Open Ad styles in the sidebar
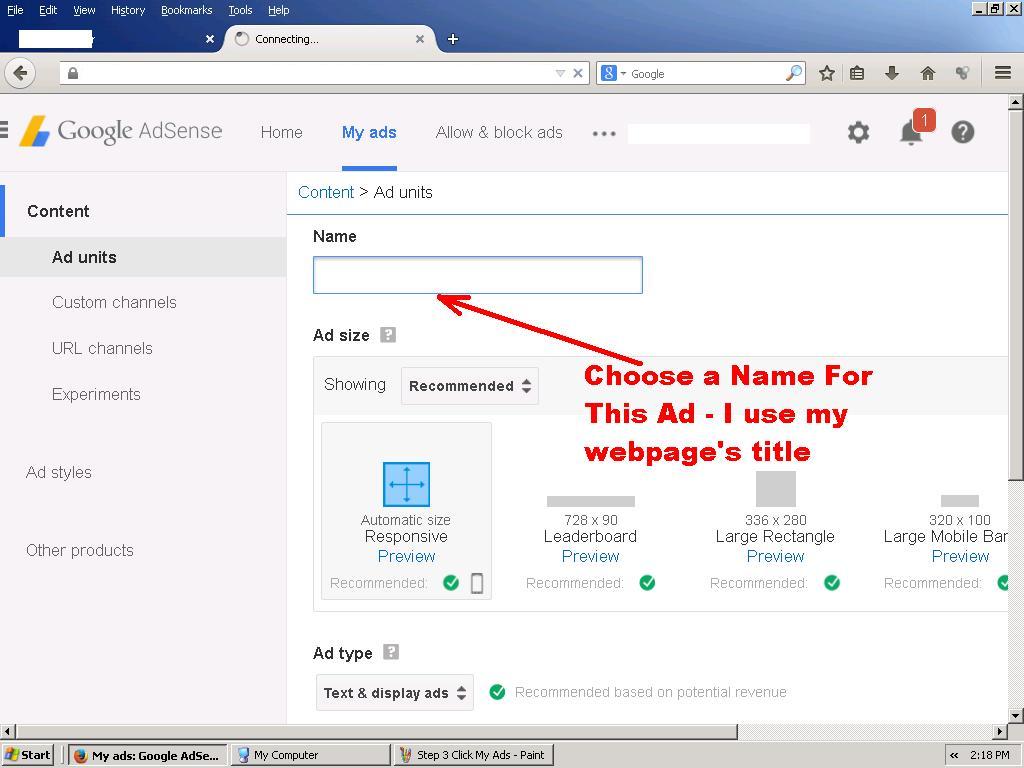Image resolution: width=1024 pixels, height=768 pixels. coord(59,472)
